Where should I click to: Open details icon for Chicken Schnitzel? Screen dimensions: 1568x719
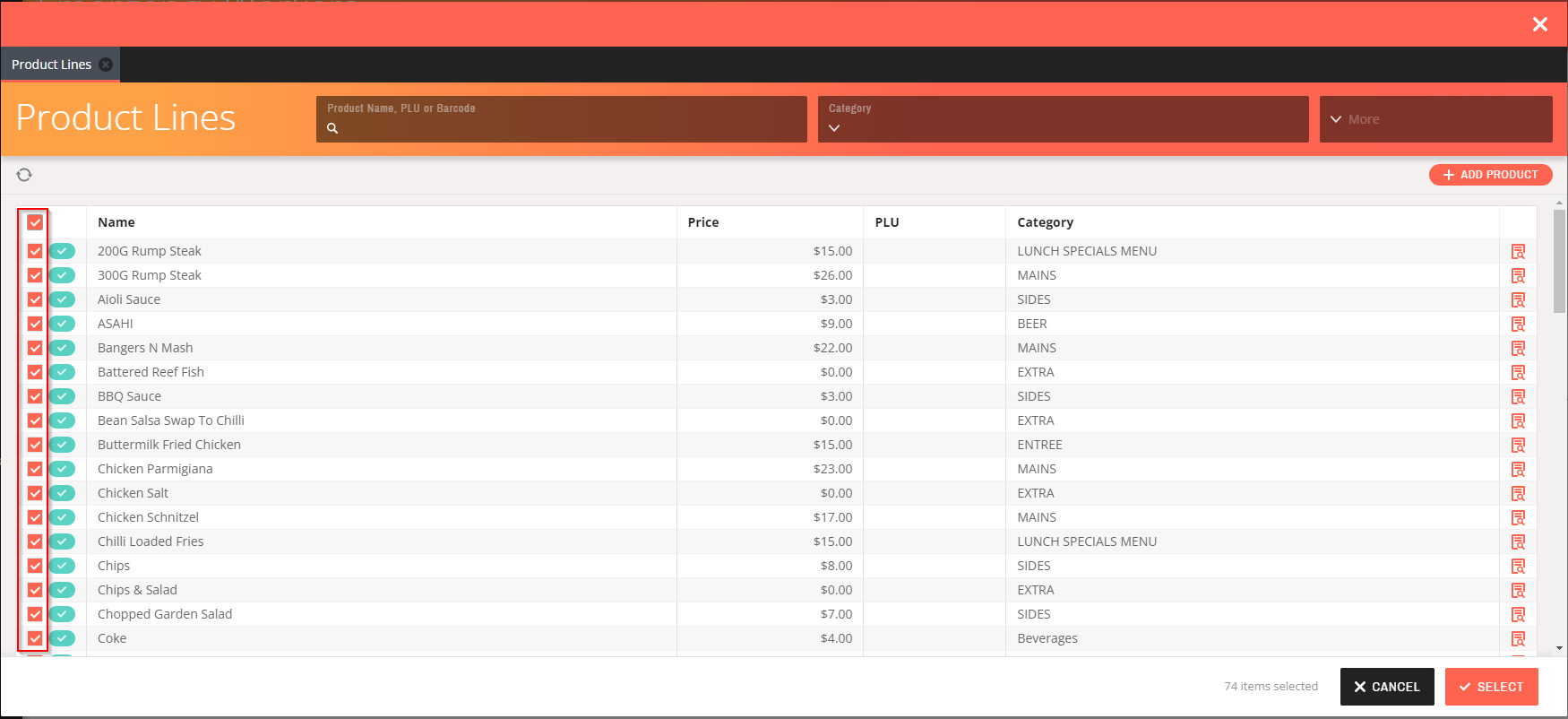pyautogui.click(x=1518, y=517)
